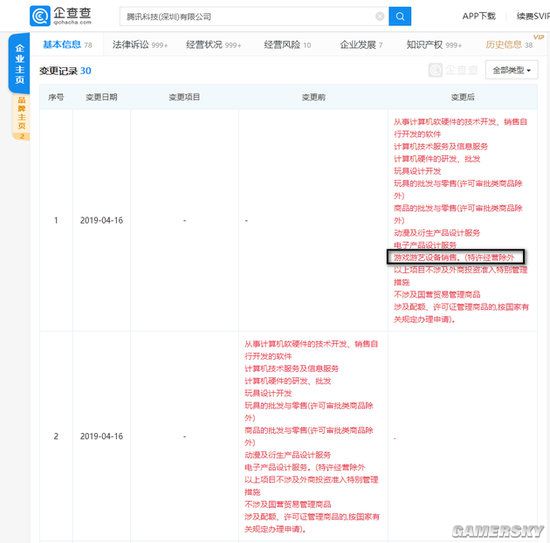Image resolution: width=550 pixels, height=543 pixels.
Task: Click the date 2019-04-16 in row 2
Action: click(101, 436)
